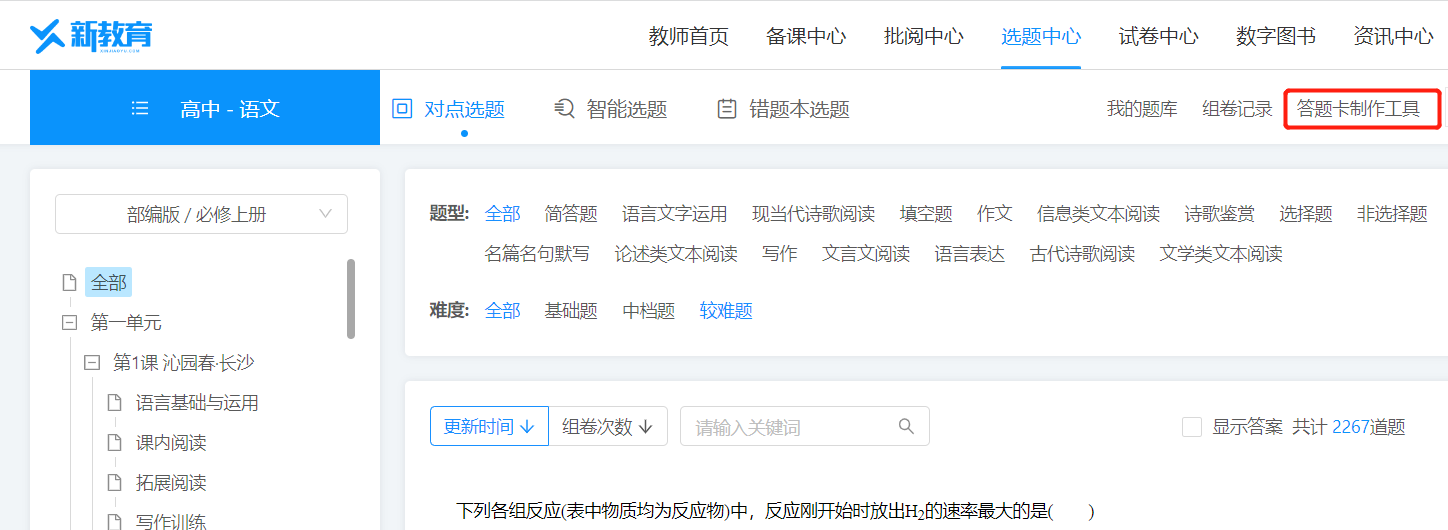Open 组卷记录 link

point(1237,109)
